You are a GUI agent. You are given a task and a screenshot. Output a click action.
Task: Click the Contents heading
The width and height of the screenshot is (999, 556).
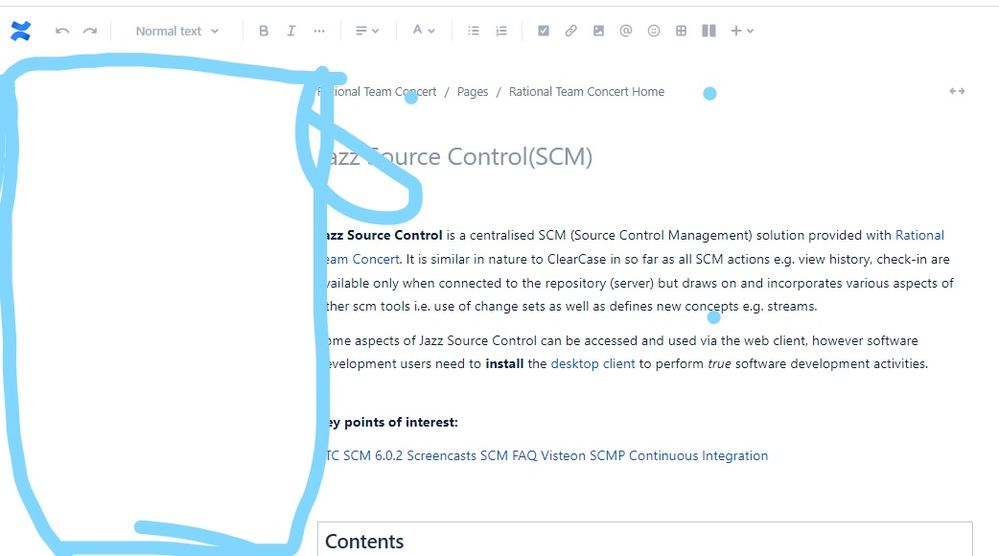[x=364, y=541]
